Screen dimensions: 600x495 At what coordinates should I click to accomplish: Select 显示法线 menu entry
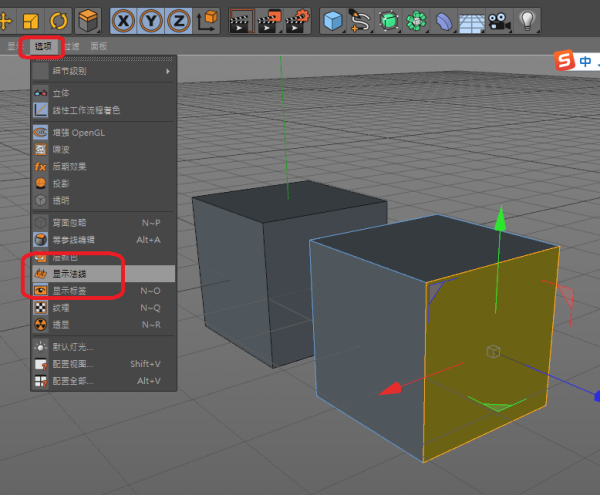pyautogui.click(x=70, y=273)
